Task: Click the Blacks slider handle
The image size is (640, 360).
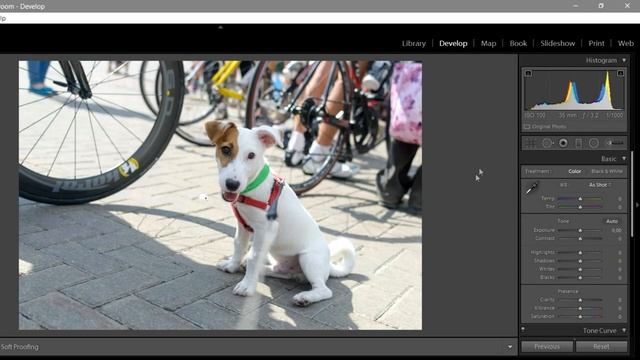Action: pos(580,278)
